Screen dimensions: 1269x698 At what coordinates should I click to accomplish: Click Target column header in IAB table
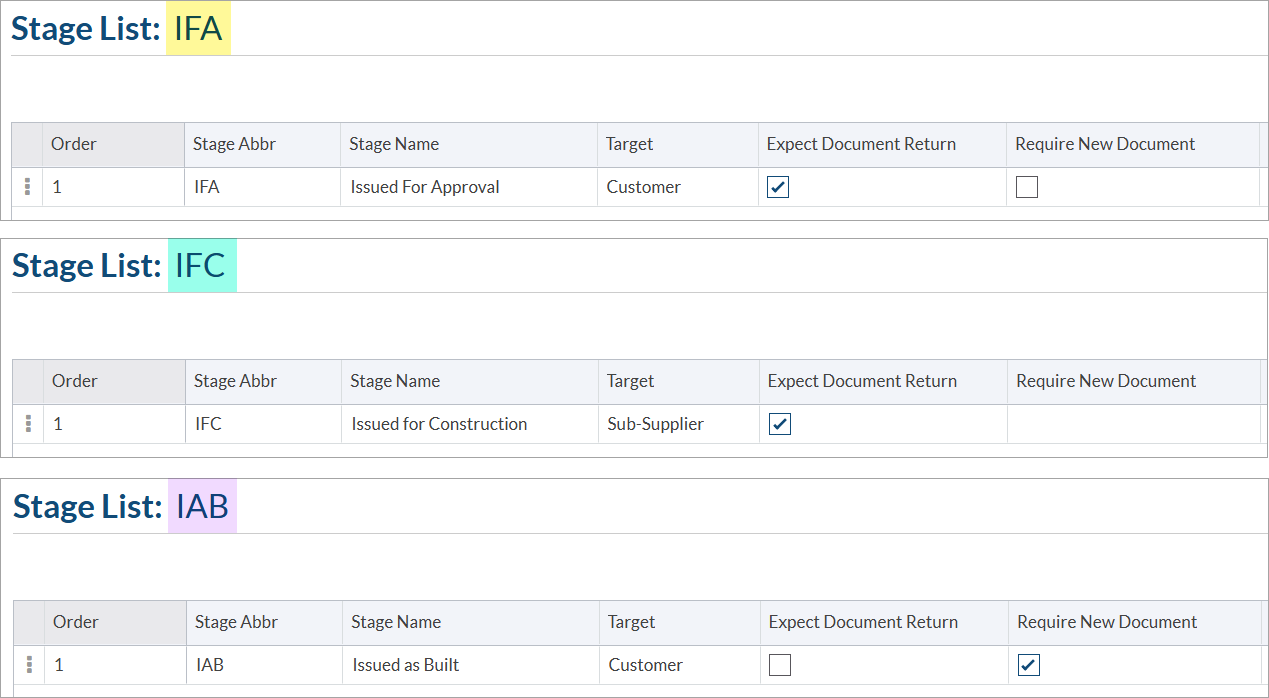click(x=631, y=622)
